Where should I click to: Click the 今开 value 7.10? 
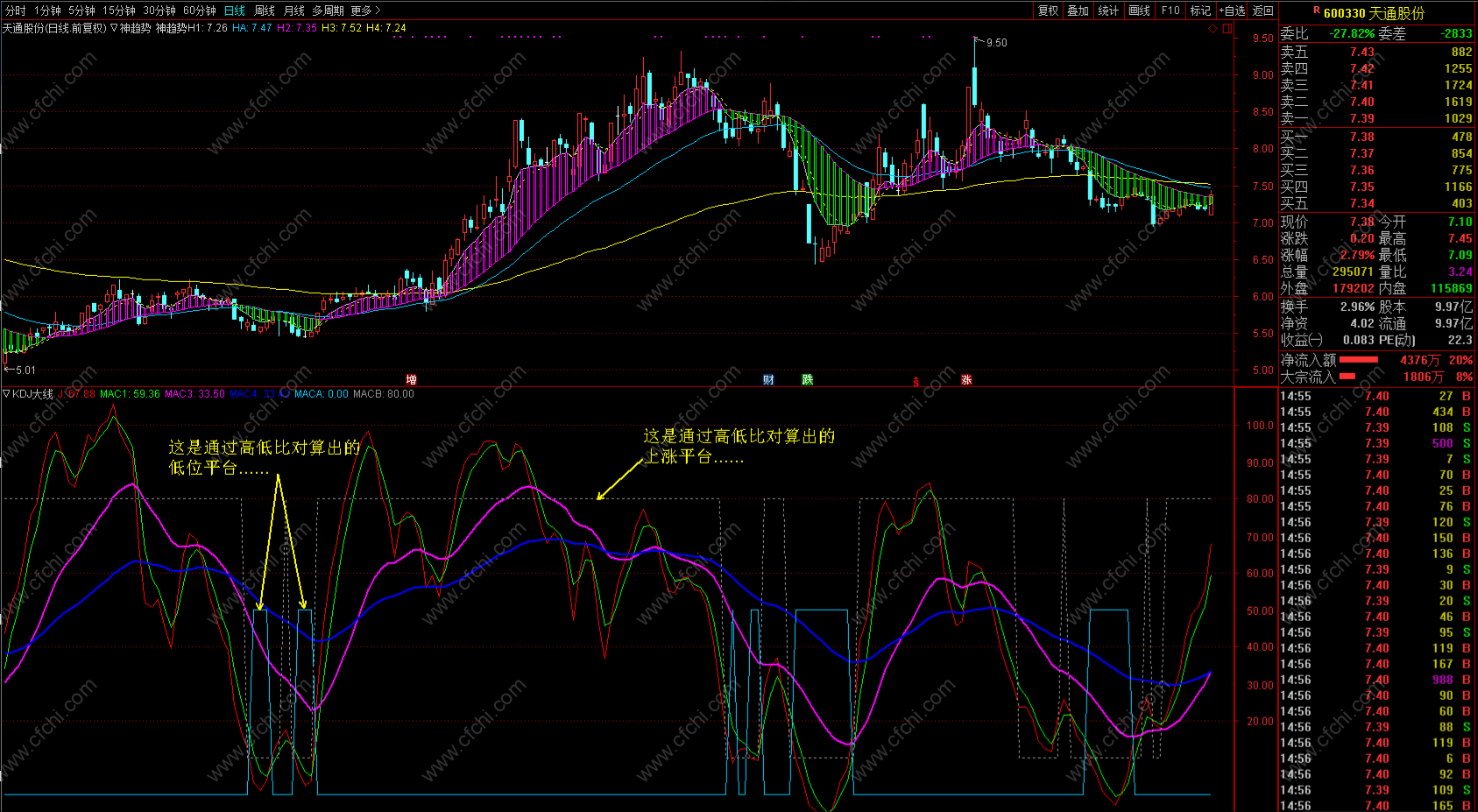pos(1460,222)
